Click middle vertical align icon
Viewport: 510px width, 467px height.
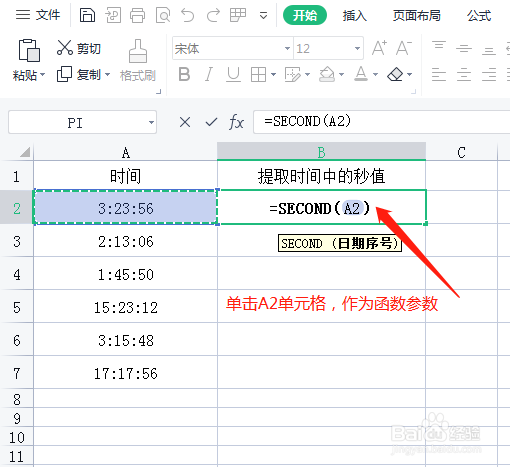[464, 49]
